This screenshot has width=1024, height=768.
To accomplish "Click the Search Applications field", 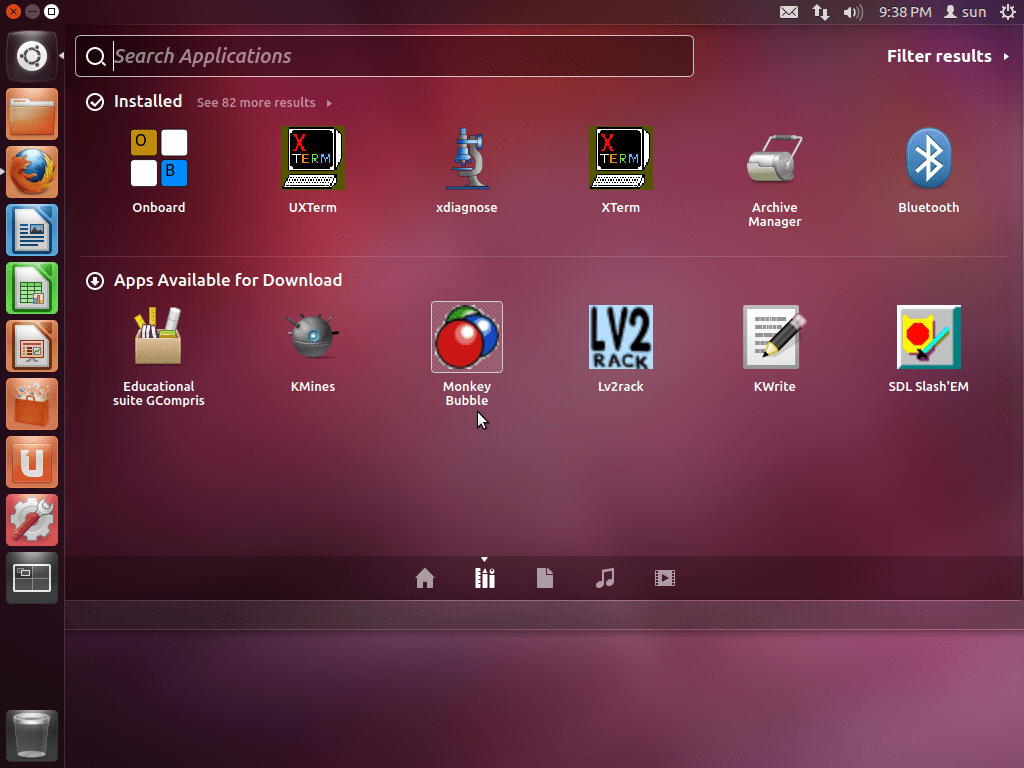I will [x=385, y=56].
